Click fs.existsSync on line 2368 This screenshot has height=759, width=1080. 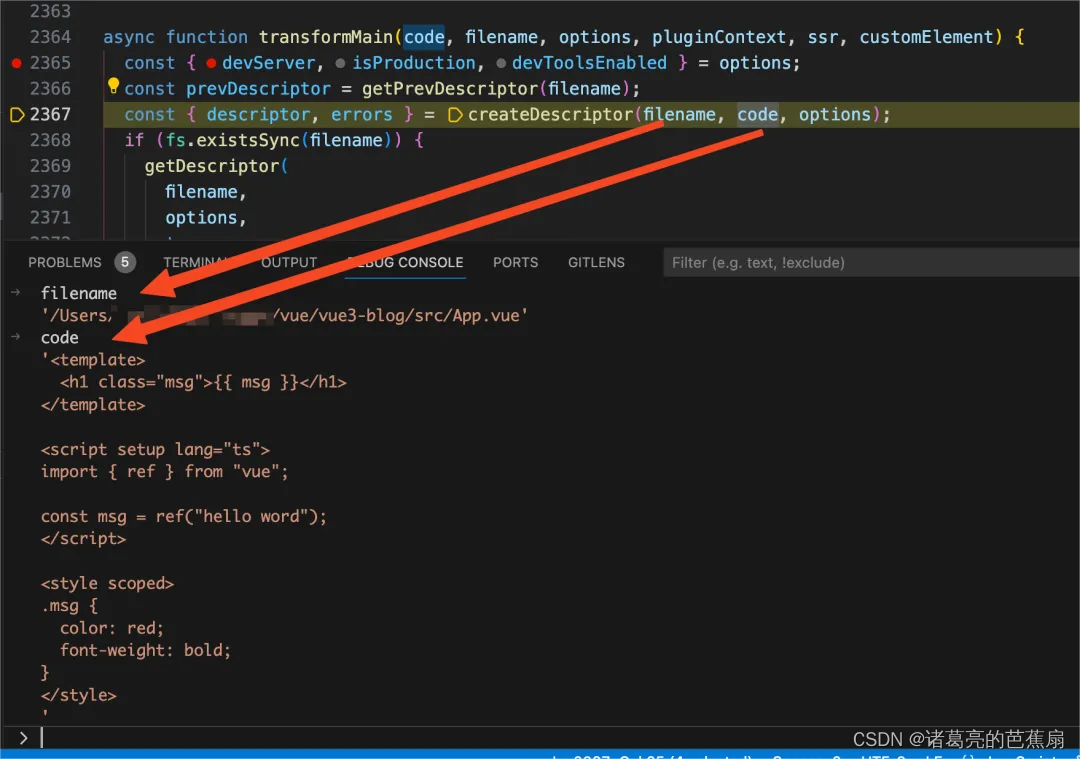click(233, 141)
